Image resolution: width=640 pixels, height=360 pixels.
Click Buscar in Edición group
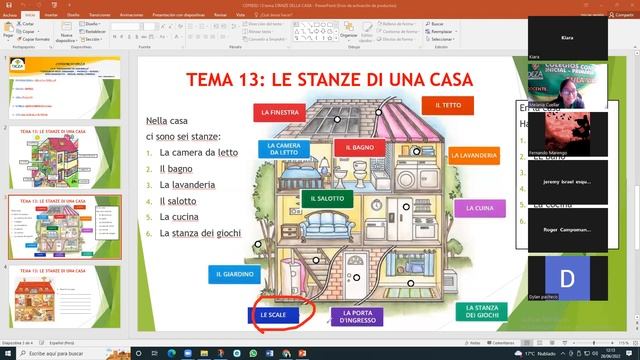coord(435,24)
